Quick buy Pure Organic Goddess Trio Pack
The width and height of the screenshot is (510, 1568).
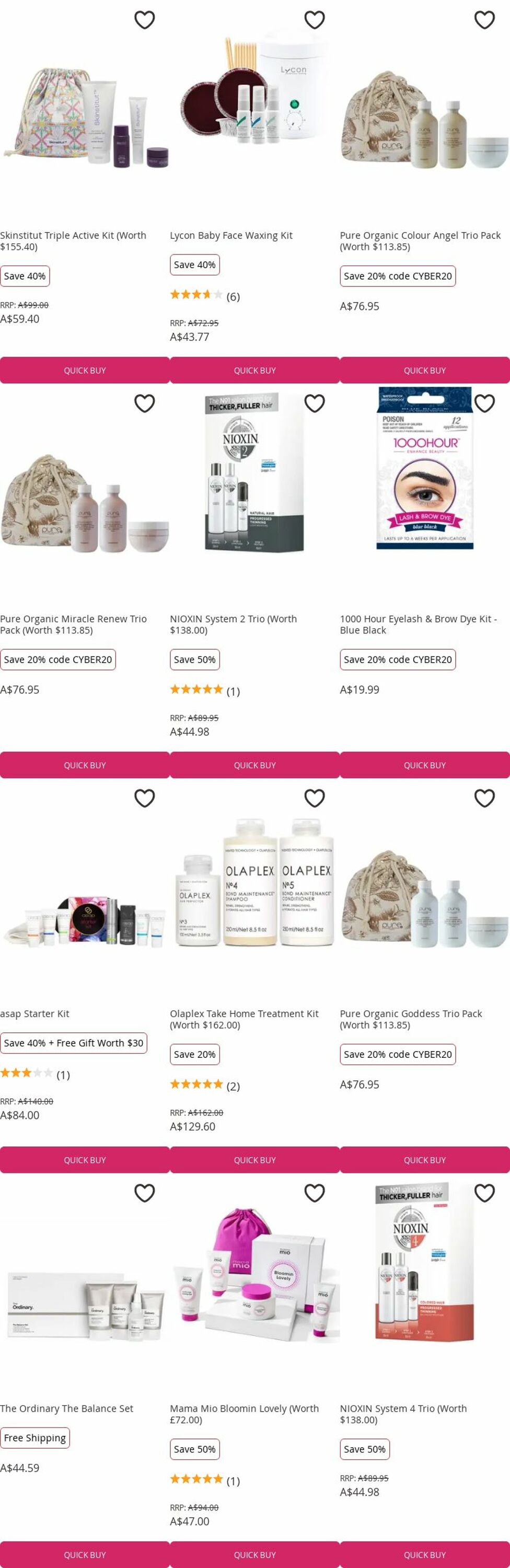tap(425, 1160)
